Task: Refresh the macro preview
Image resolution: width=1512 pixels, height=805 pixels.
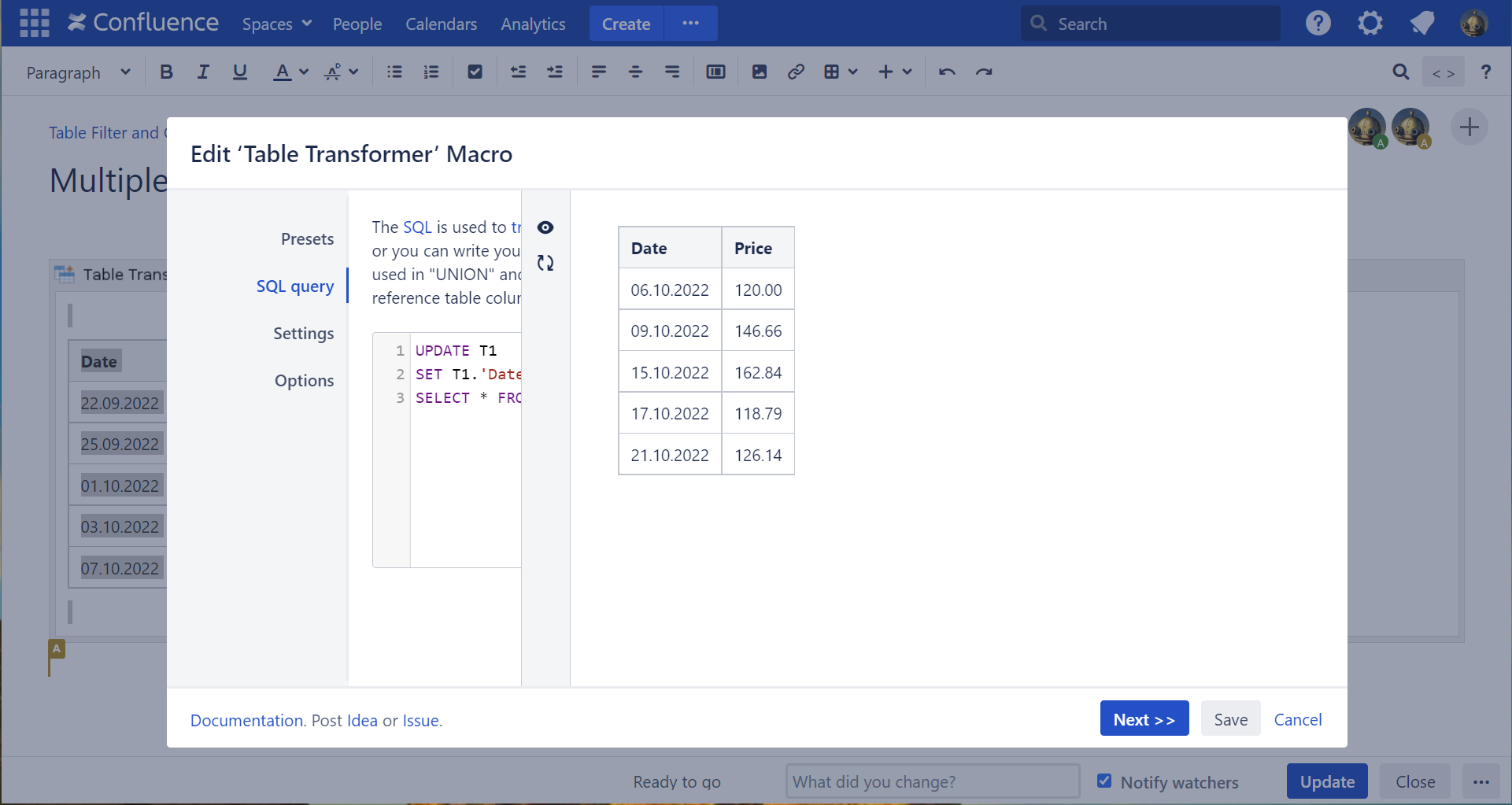Action: point(545,263)
